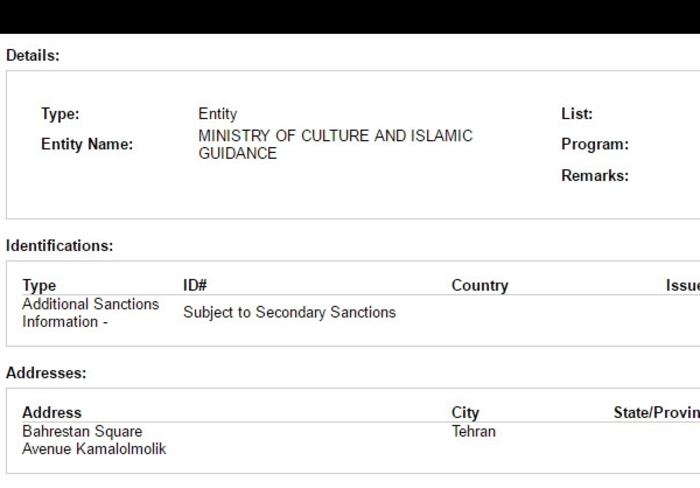This screenshot has width=700, height=488.
Task: Click the ID# column header
Action: tap(195, 285)
